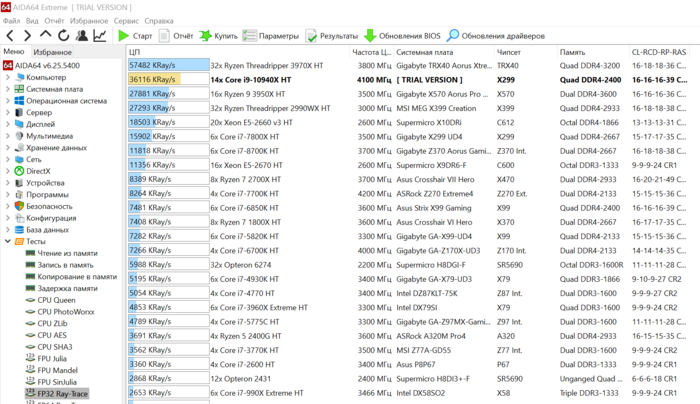Select the Устройства icon in tree

coord(19,183)
